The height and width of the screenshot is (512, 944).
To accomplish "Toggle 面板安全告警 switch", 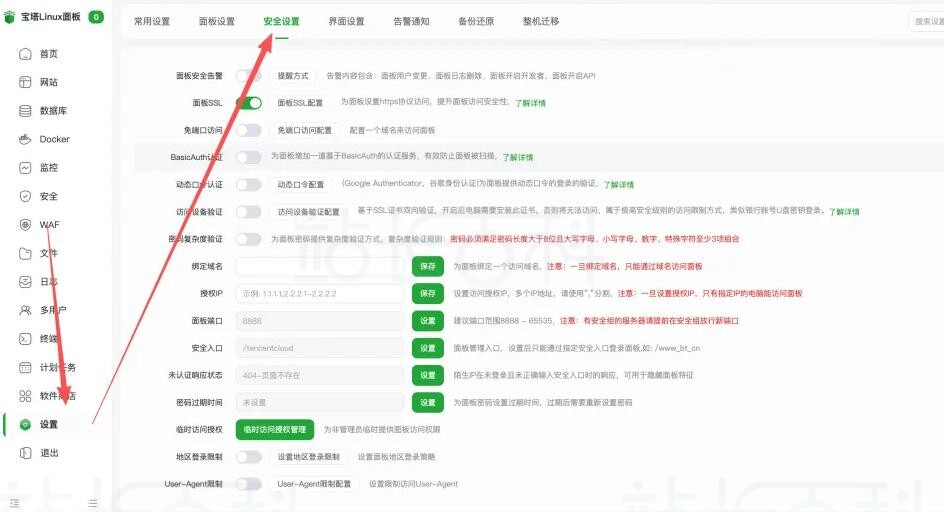I will click(249, 75).
